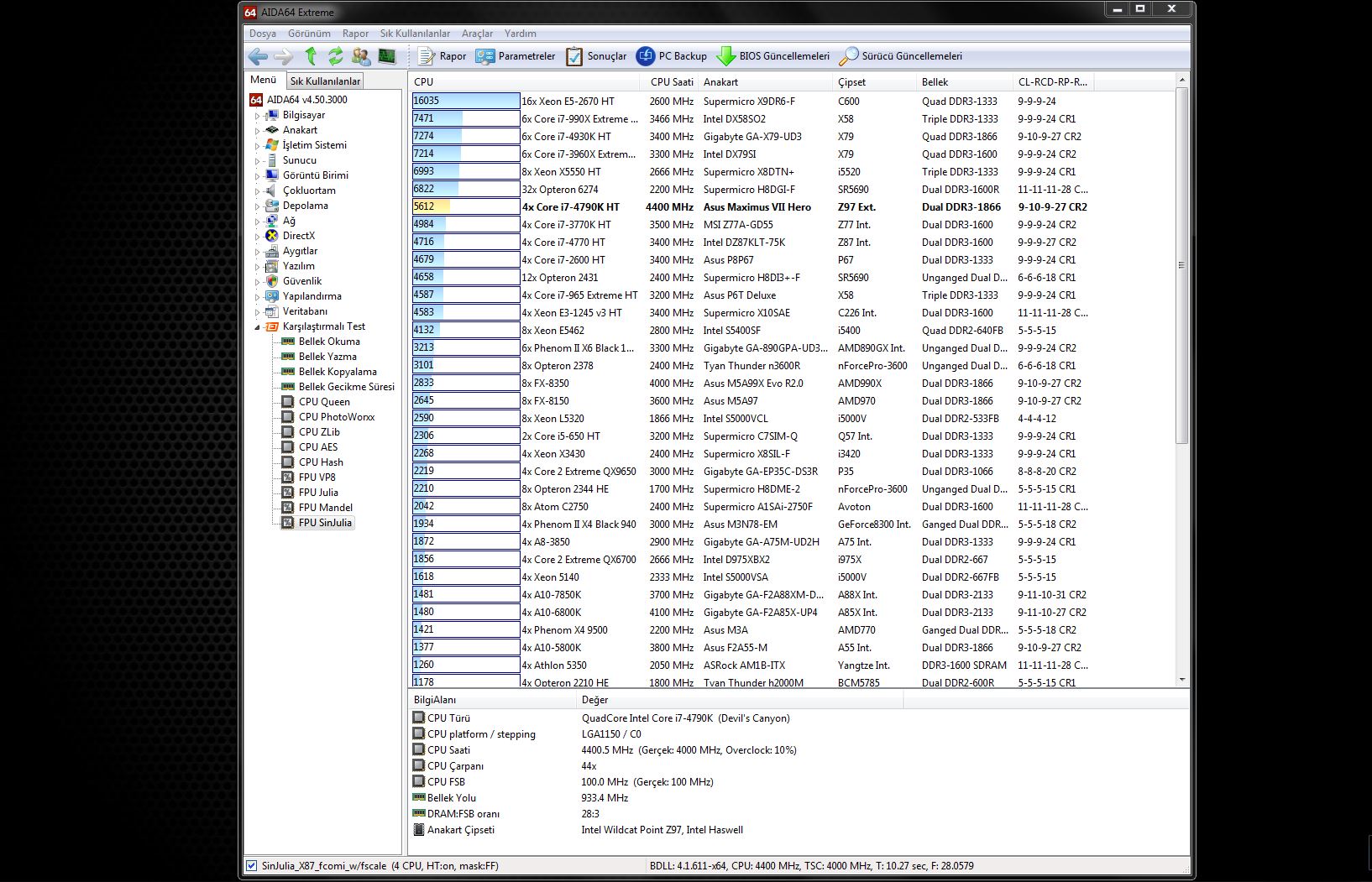1372x882 pixels.
Task: Open the Rapor menu
Action: (355, 34)
